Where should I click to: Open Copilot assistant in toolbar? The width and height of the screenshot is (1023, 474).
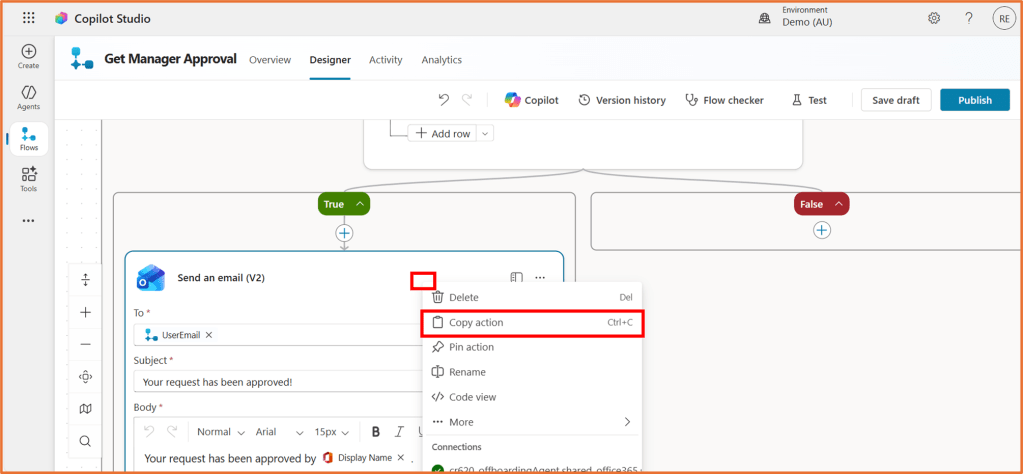[532, 100]
